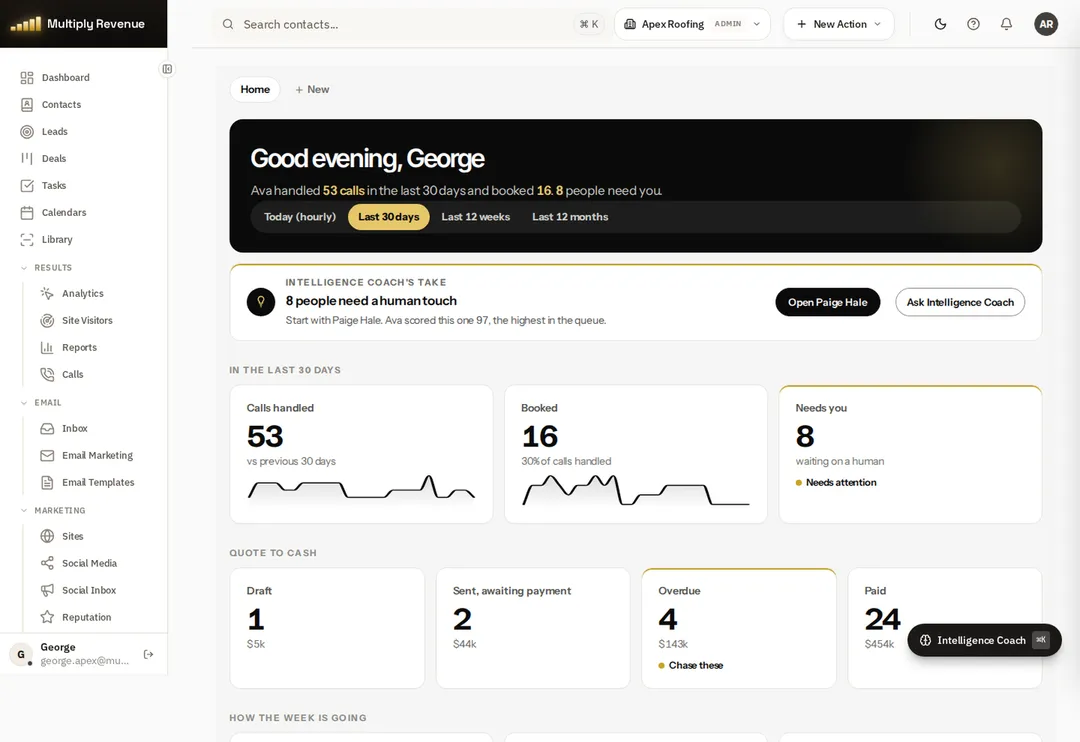Image resolution: width=1080 pixels, height=742 pixels.
Task: Click Chase these link in Overdue card
Action: [690, 666]
